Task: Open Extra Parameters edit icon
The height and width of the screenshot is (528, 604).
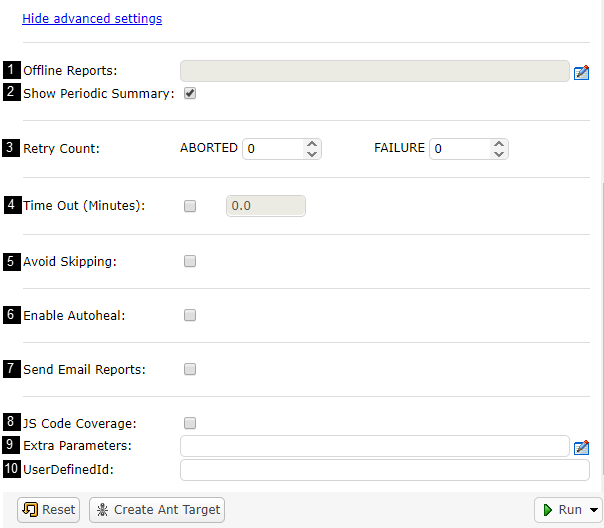Action: coord(581,447)
